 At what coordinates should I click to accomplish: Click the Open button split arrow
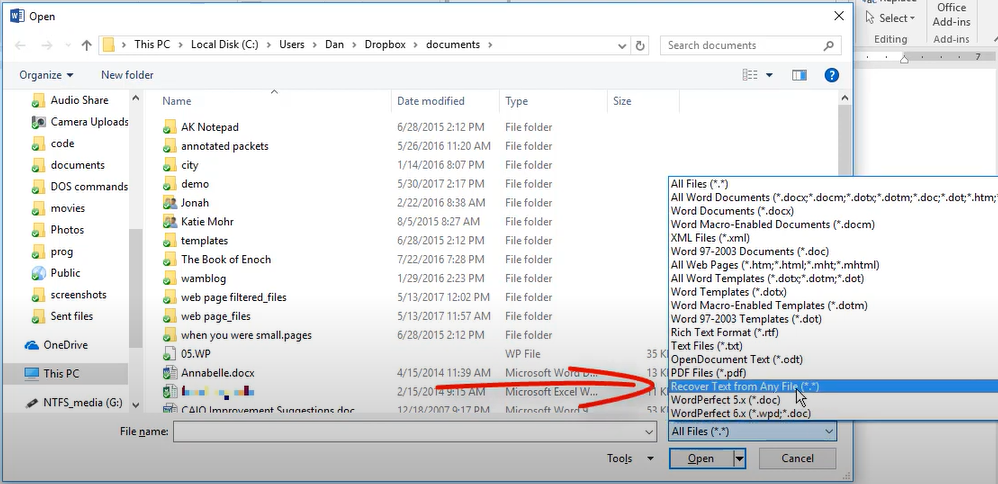point(739,459)
